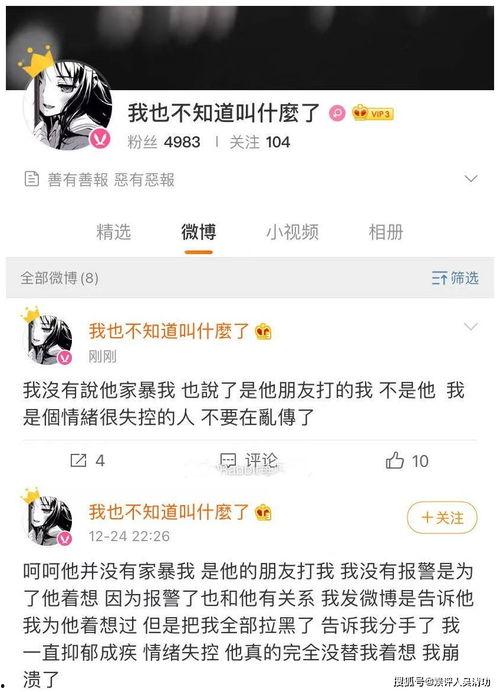Expand the profile bio chevron
The width and height of the screenshot is (500, 692).
coord(471,179)
